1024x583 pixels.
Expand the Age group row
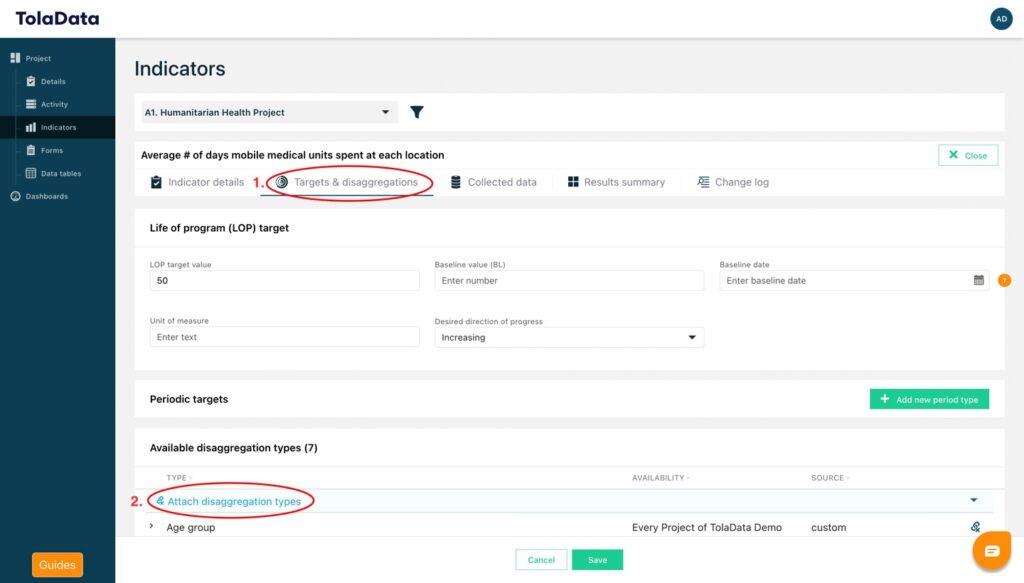[x=152, y=526]
